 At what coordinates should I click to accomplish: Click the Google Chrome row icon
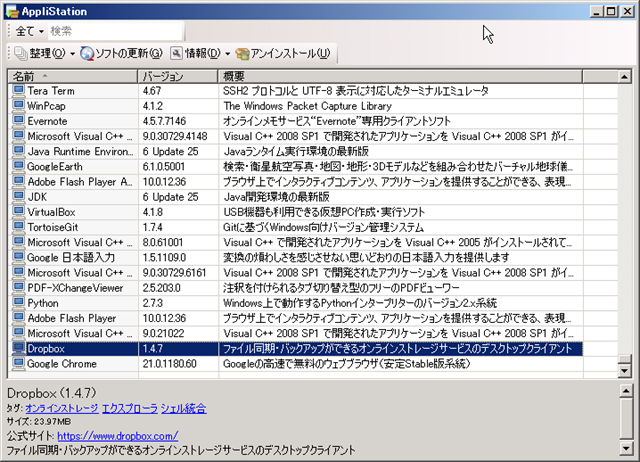click(17, 363)
